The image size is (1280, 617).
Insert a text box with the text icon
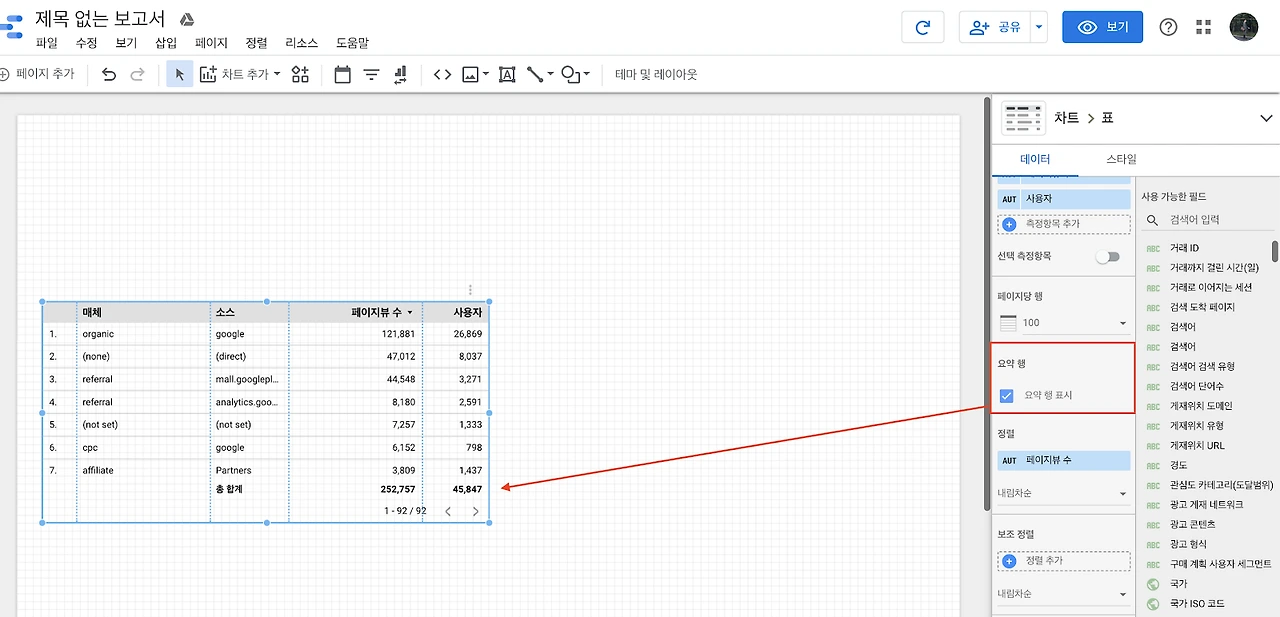[x=507, y=74]
